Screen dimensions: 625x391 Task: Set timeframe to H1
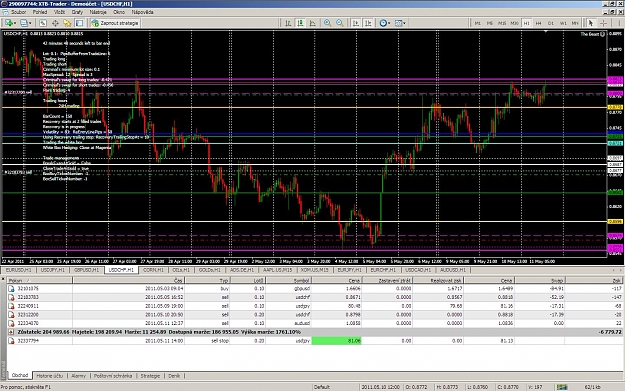pyautogui.click(x=527, y=23)
